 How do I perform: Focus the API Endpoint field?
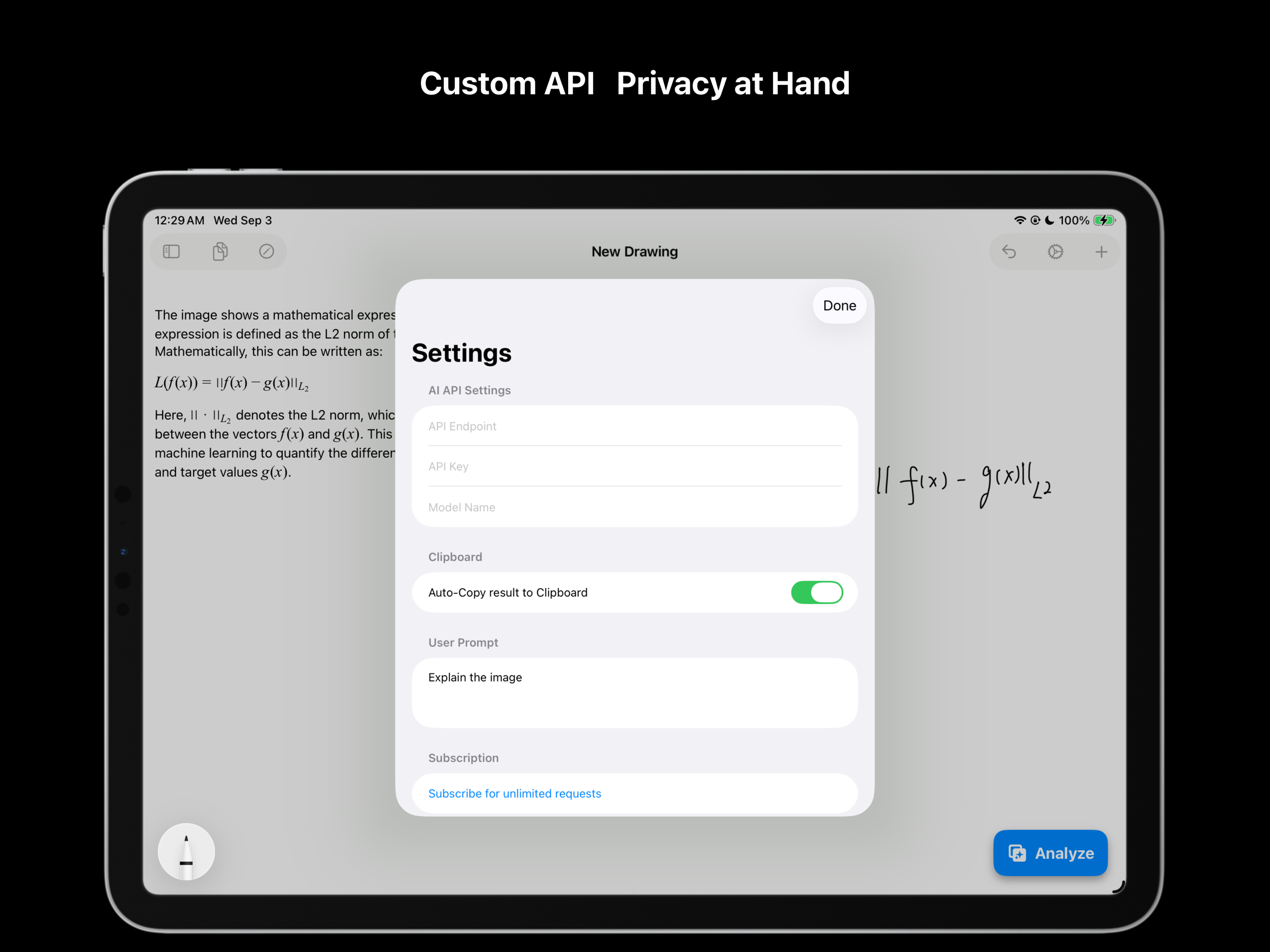[635, 426]
